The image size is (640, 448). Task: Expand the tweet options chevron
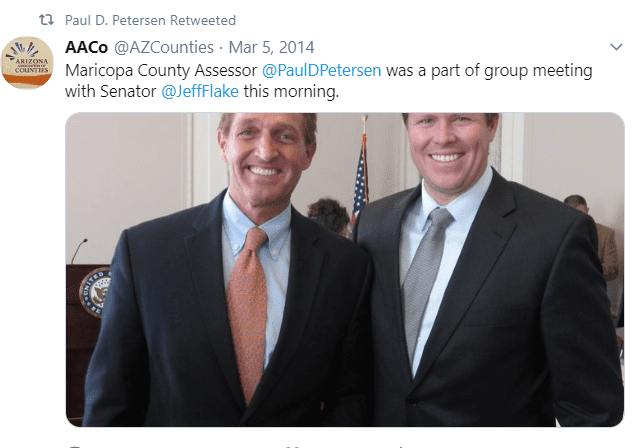pos(616,47)
